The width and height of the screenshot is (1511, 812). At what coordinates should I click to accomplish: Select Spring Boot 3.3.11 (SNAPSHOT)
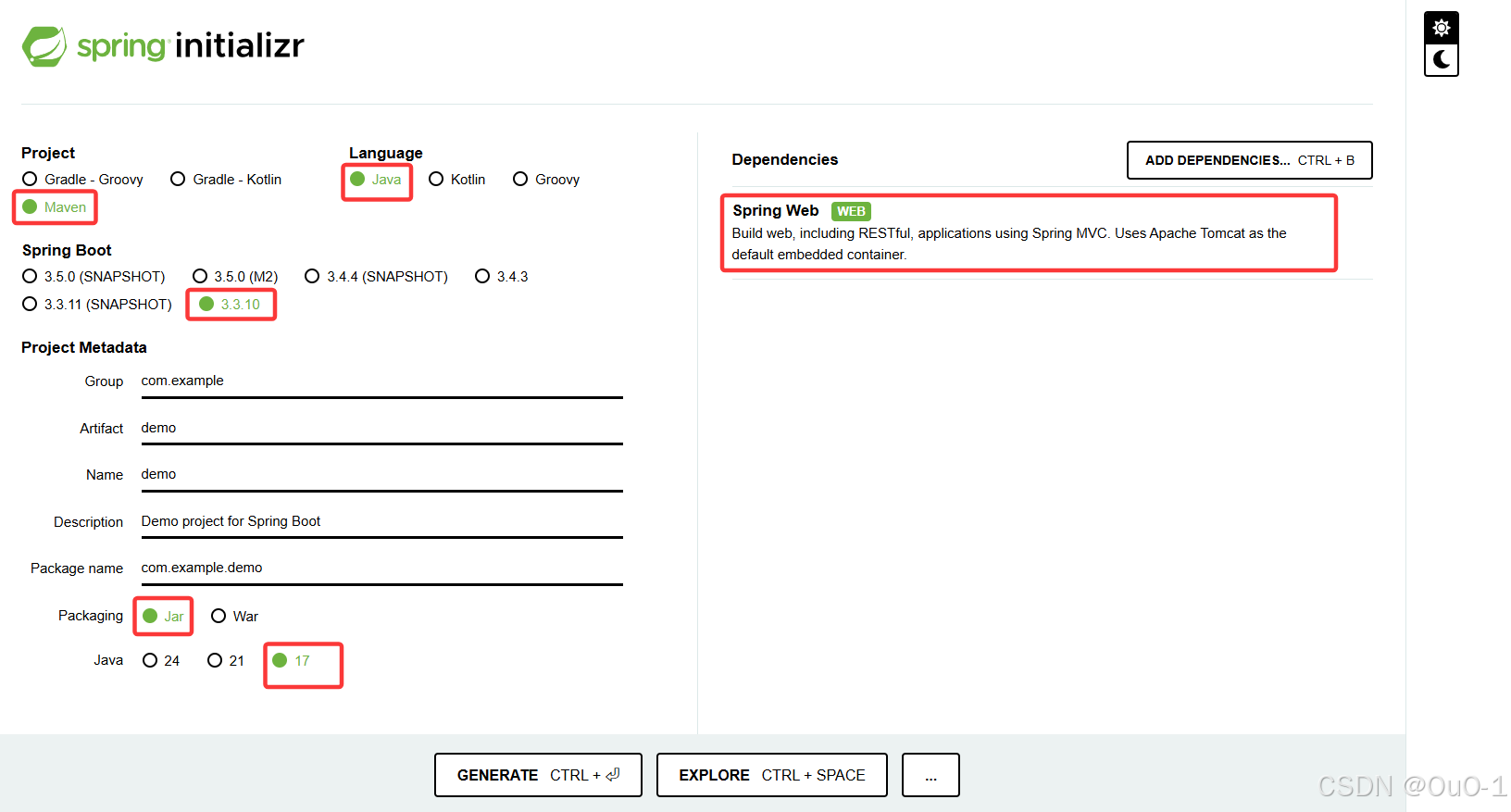click(x=97, y=304)
